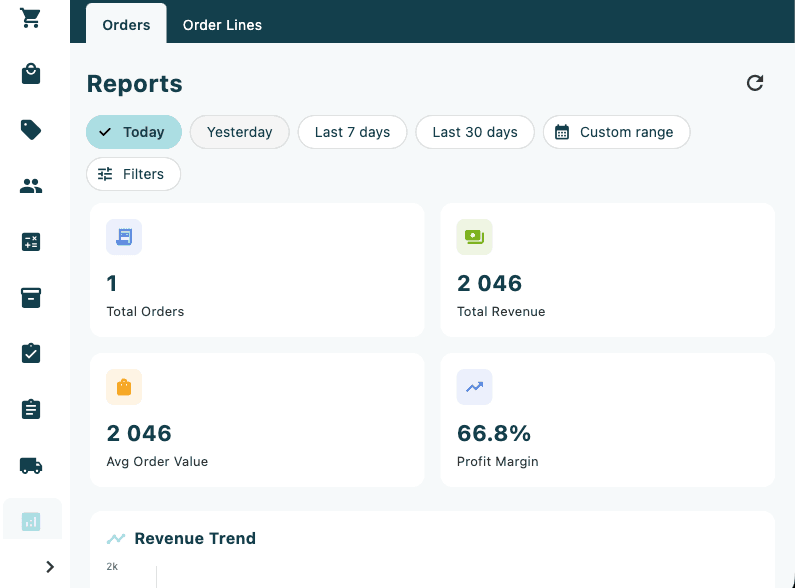
Task: Open the price tag sidebar icon
Action: [31, 130]
